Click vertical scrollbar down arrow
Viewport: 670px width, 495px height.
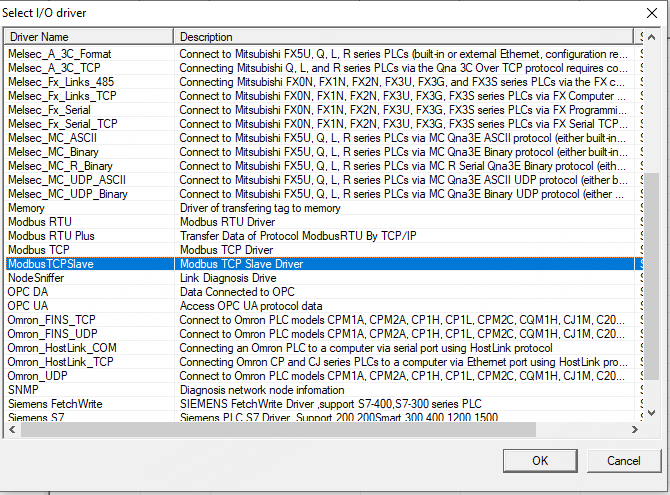(651, 413)
